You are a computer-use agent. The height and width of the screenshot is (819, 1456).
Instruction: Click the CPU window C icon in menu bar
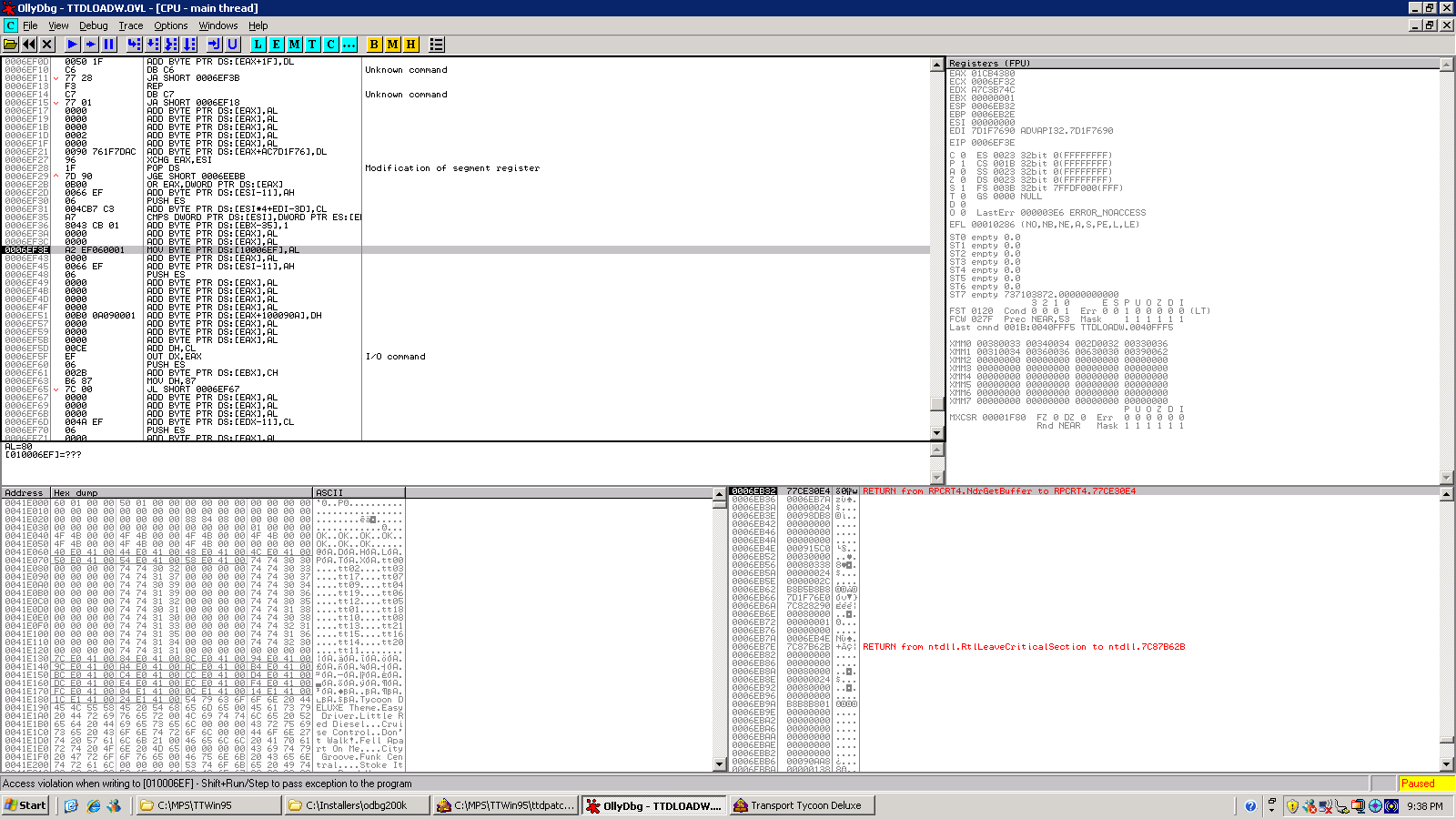(x=10, y=25)
